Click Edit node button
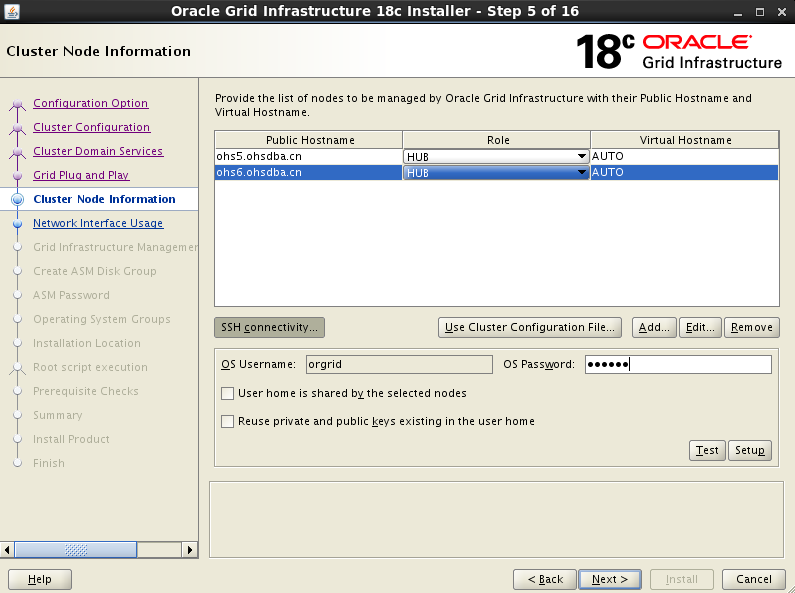Viewport: 795px width, 593px height. [700, 327]
